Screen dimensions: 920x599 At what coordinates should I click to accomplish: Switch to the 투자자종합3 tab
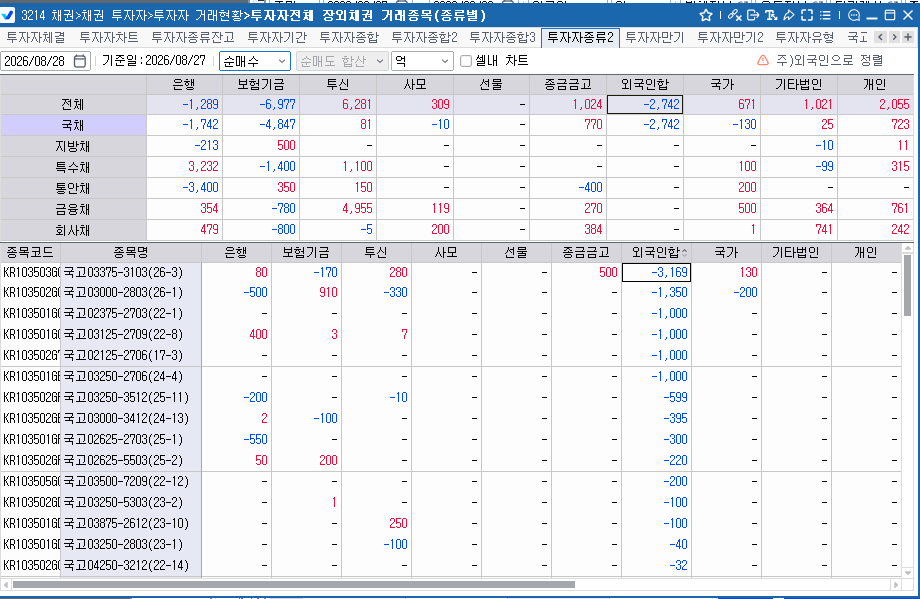(502, 38)
